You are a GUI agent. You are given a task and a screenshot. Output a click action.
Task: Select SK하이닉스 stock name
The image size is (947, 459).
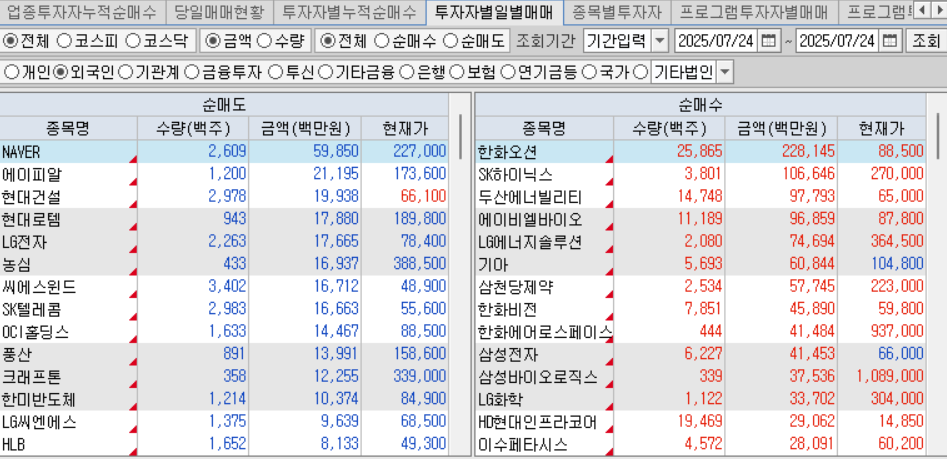tap(515, 175)
